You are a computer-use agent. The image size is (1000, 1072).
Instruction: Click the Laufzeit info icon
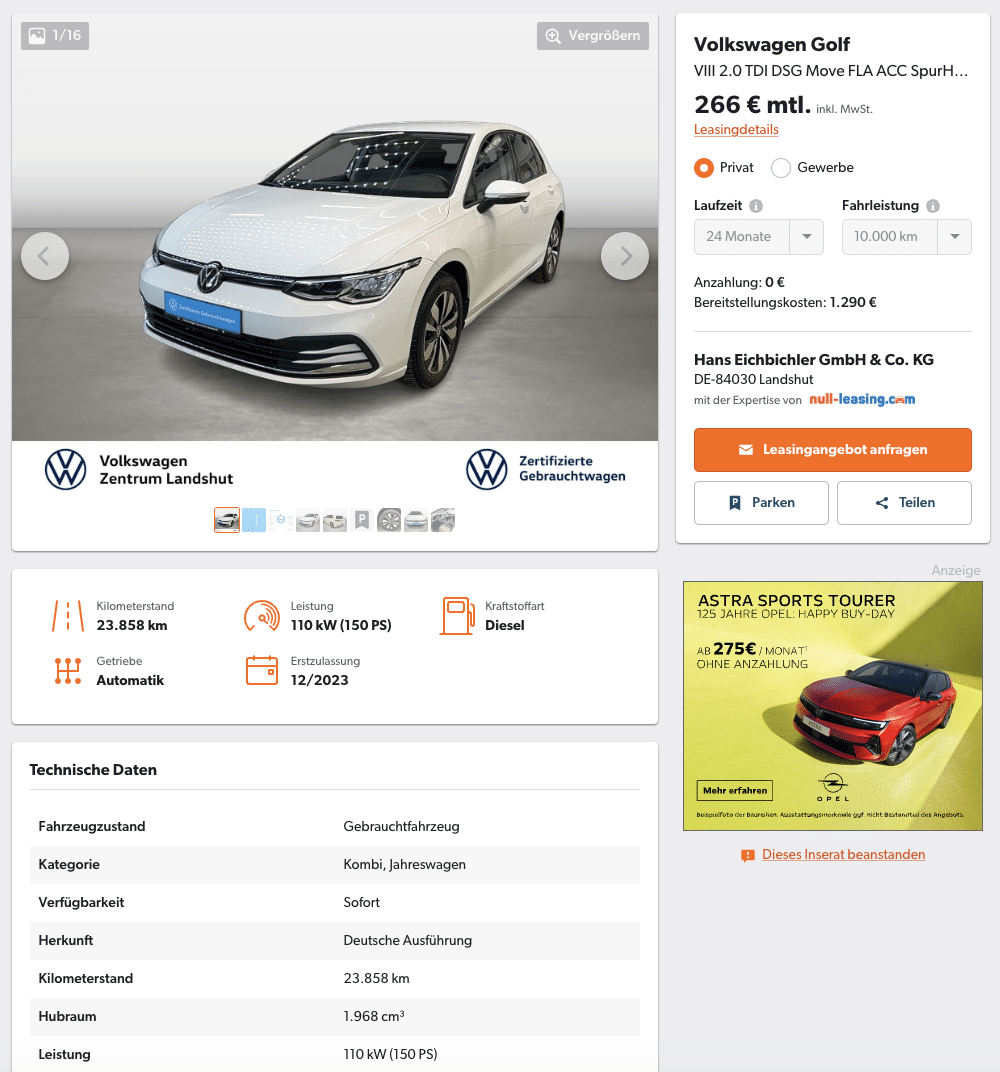(756, 206)
